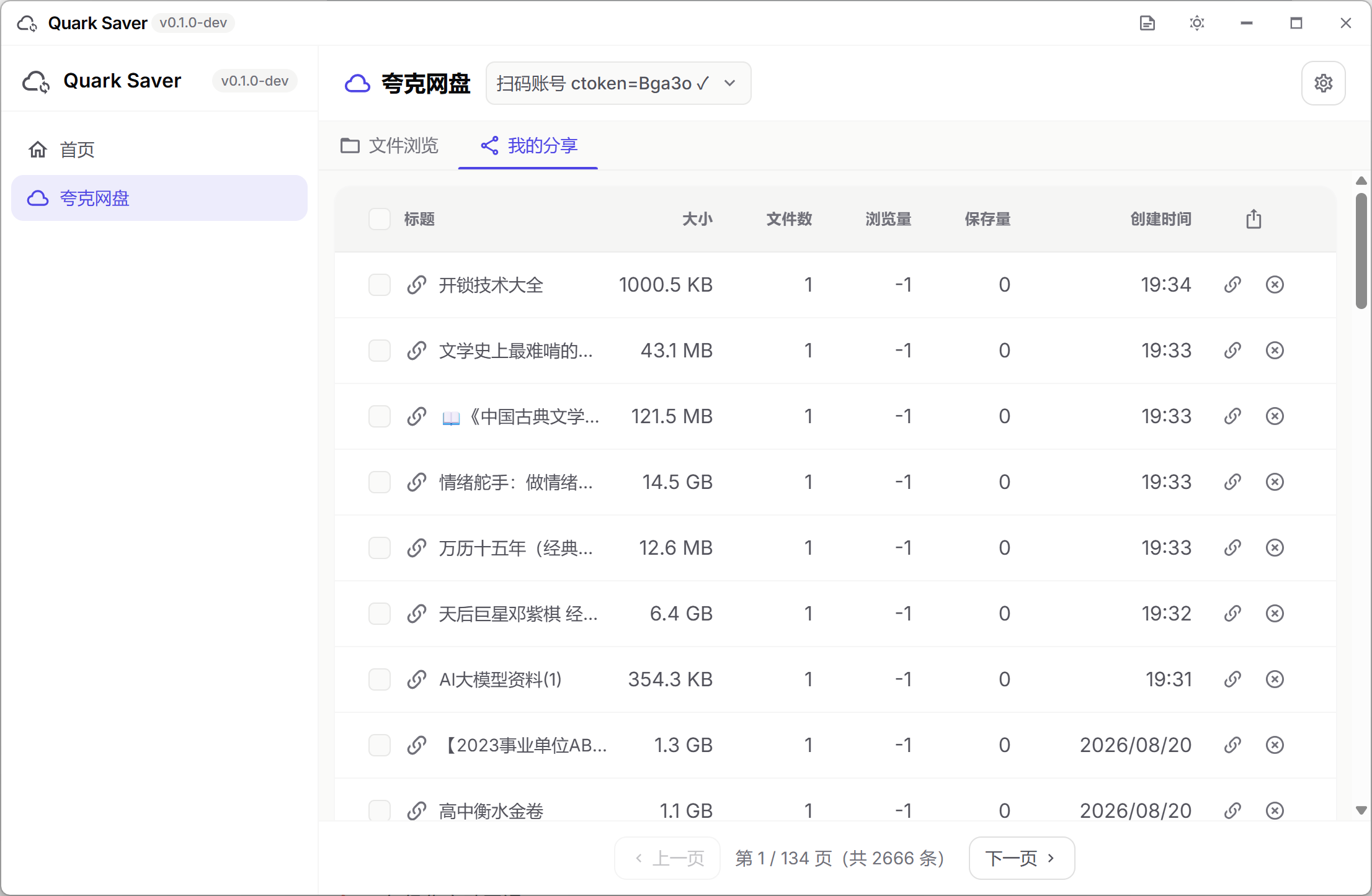Click the title 高中衡水金卷
1372x896 pixels.
(491, 811)
